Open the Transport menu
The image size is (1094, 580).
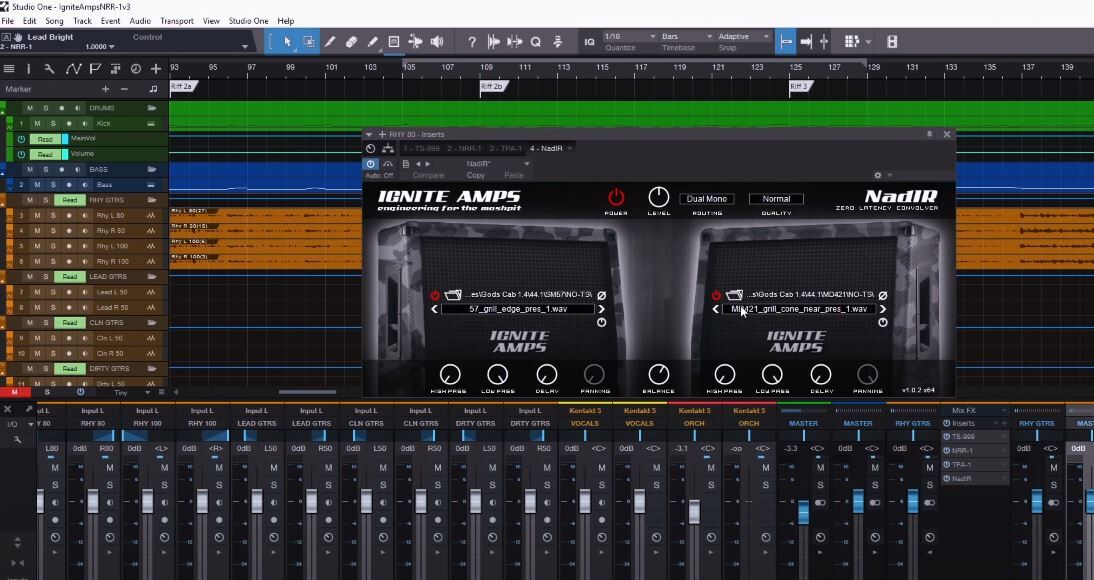177,21
